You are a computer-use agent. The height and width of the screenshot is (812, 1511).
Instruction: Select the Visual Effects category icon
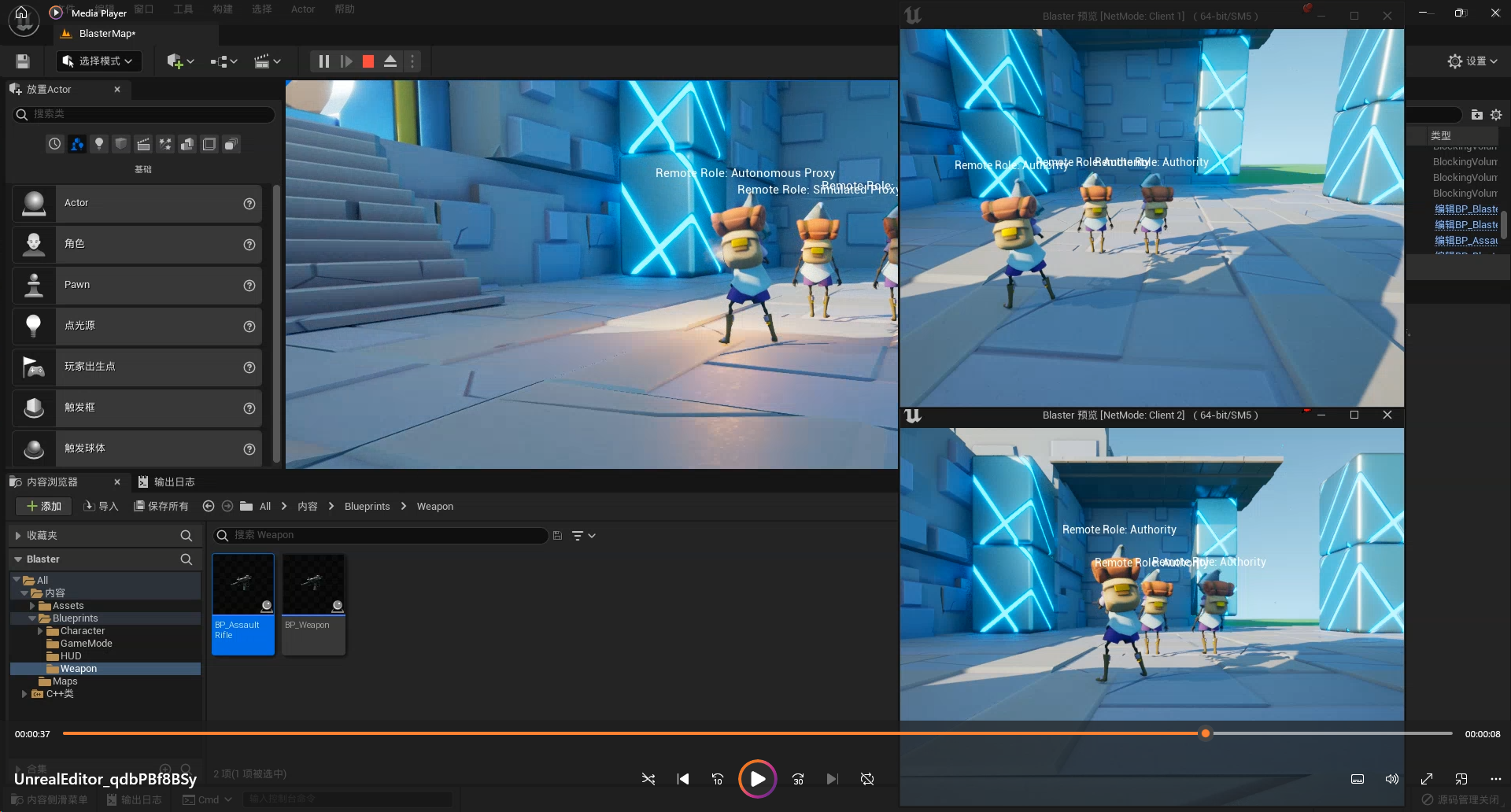(165, 144)
